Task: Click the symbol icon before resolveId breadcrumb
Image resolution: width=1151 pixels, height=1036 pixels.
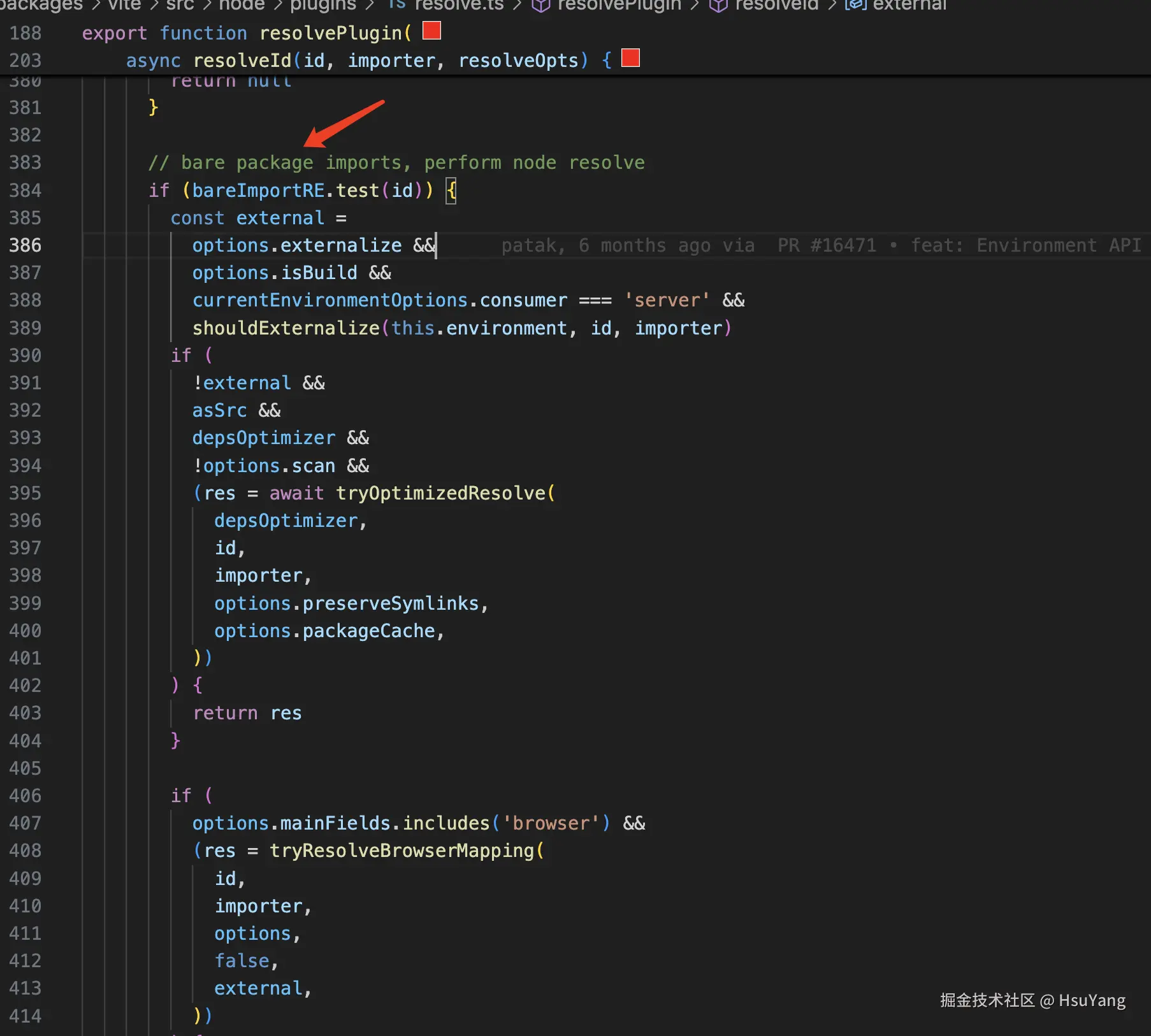Action: click(718, 5)
